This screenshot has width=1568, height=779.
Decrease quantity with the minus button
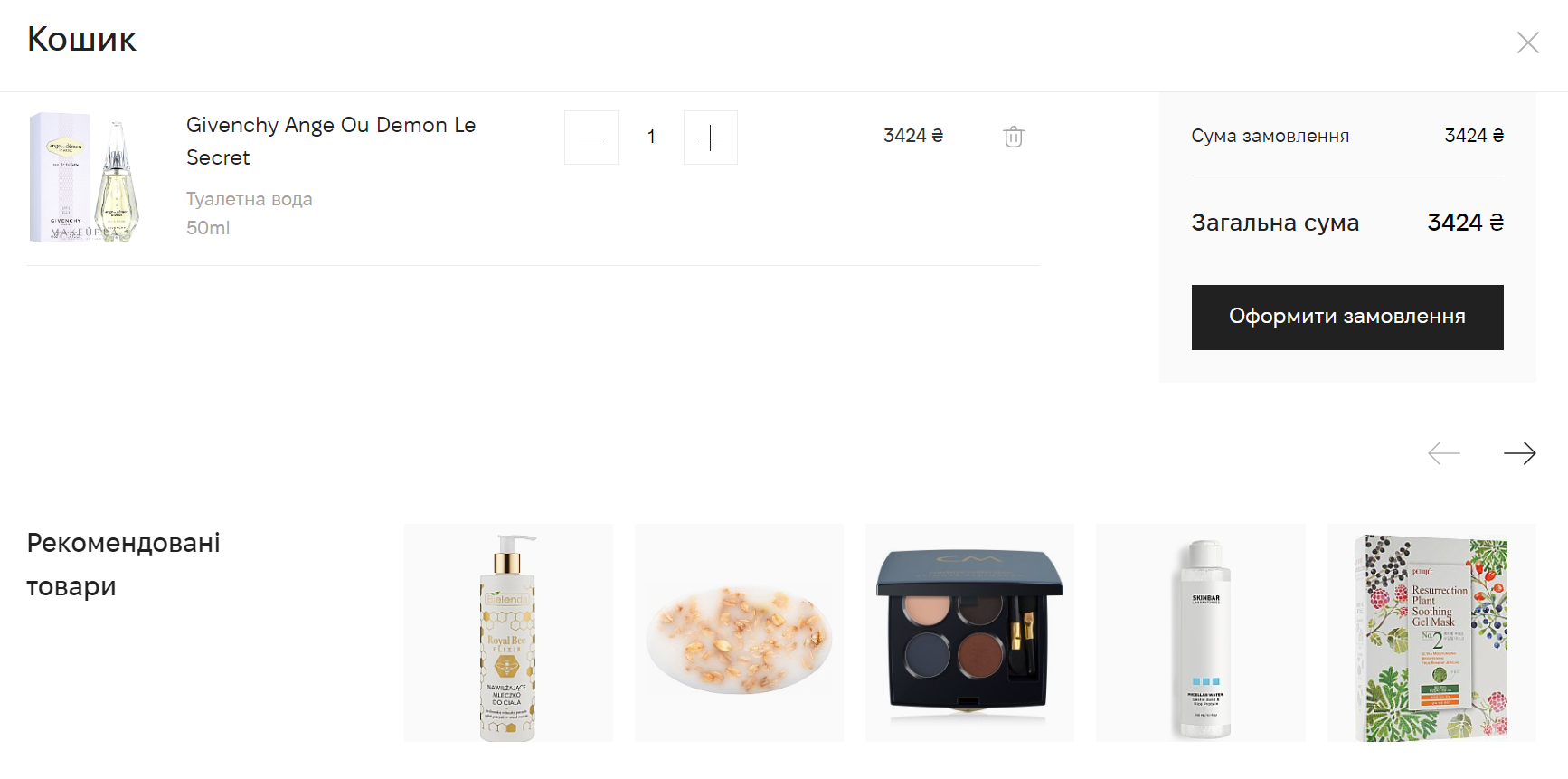(x=591, y=138)
